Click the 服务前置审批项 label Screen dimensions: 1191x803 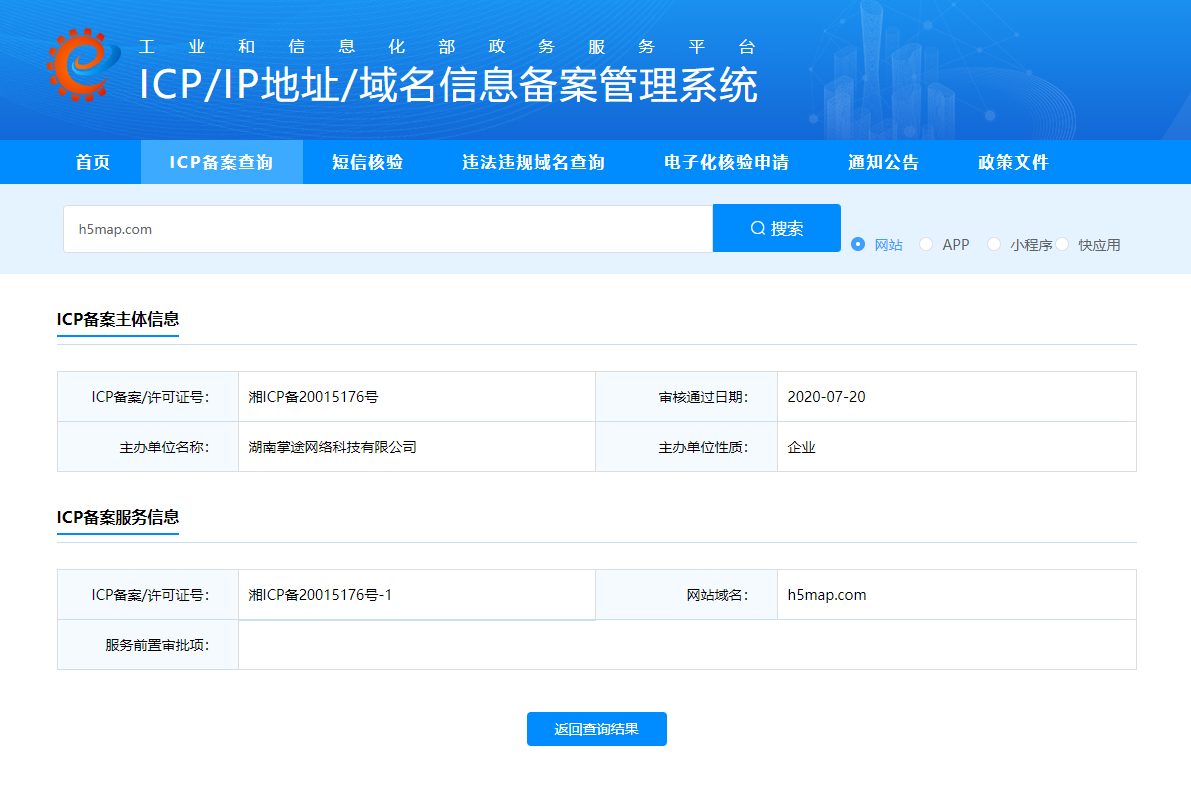(x=157, y=645)
